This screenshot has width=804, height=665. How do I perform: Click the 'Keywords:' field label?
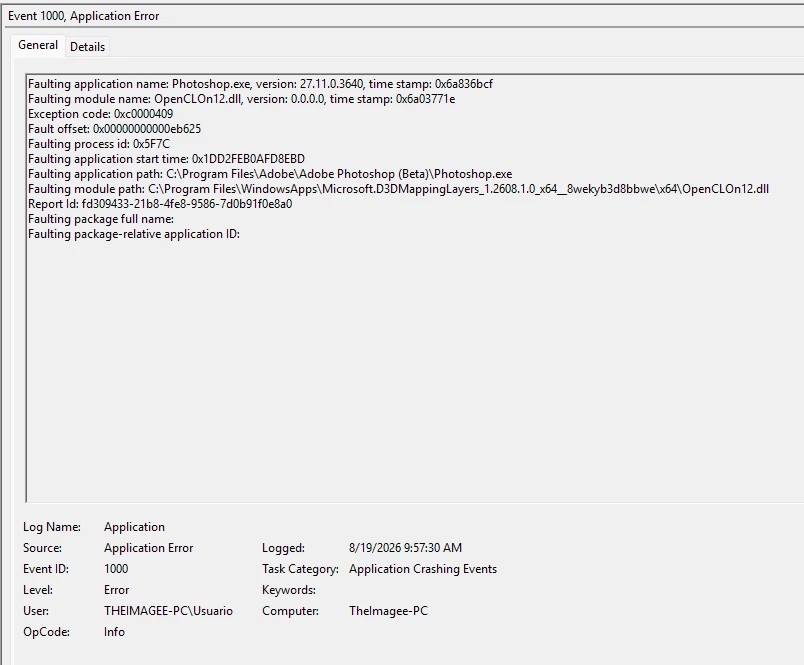tap(289, 590)
